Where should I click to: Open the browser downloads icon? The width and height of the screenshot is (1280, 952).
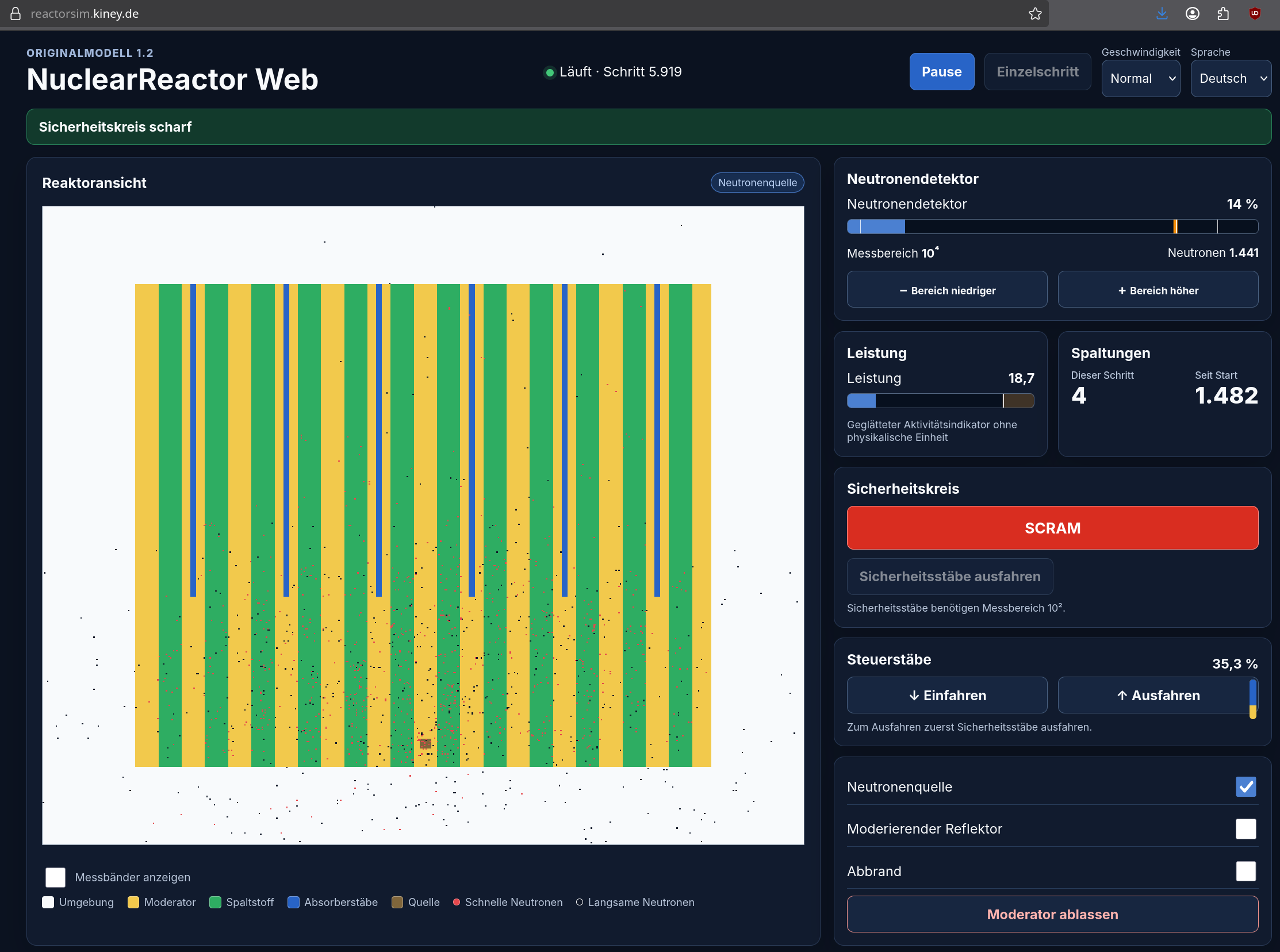pos(1162,14)
